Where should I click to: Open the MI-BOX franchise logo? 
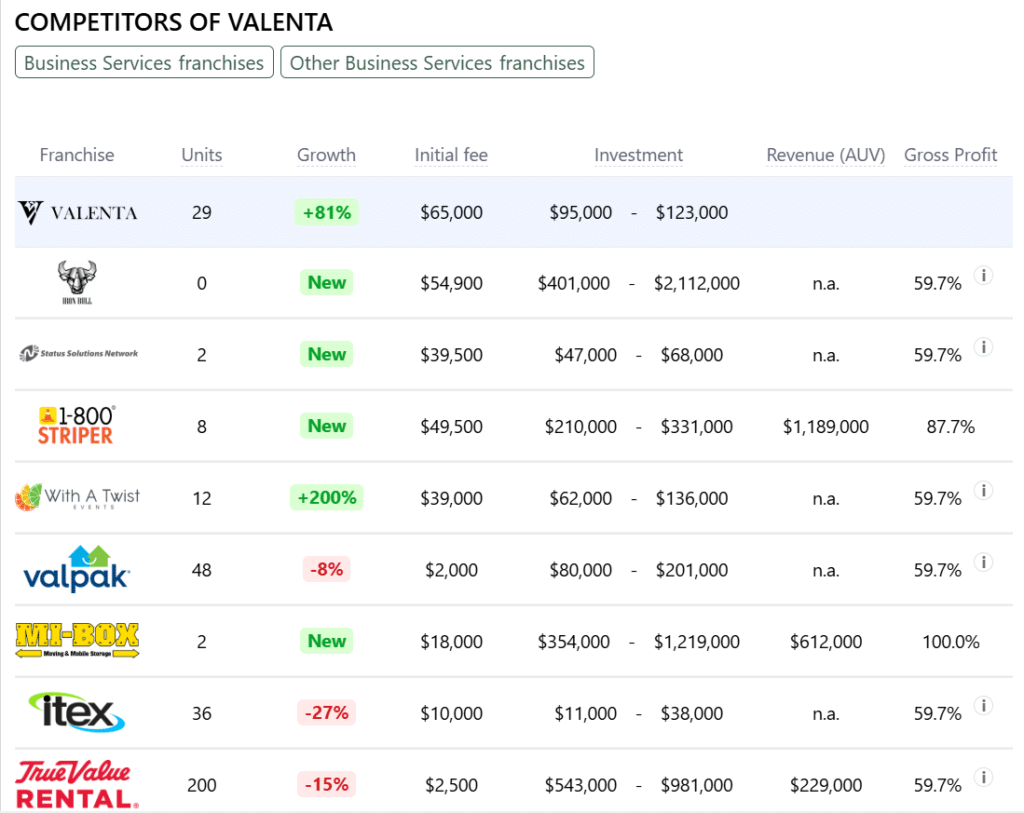(x=77, y=641)
